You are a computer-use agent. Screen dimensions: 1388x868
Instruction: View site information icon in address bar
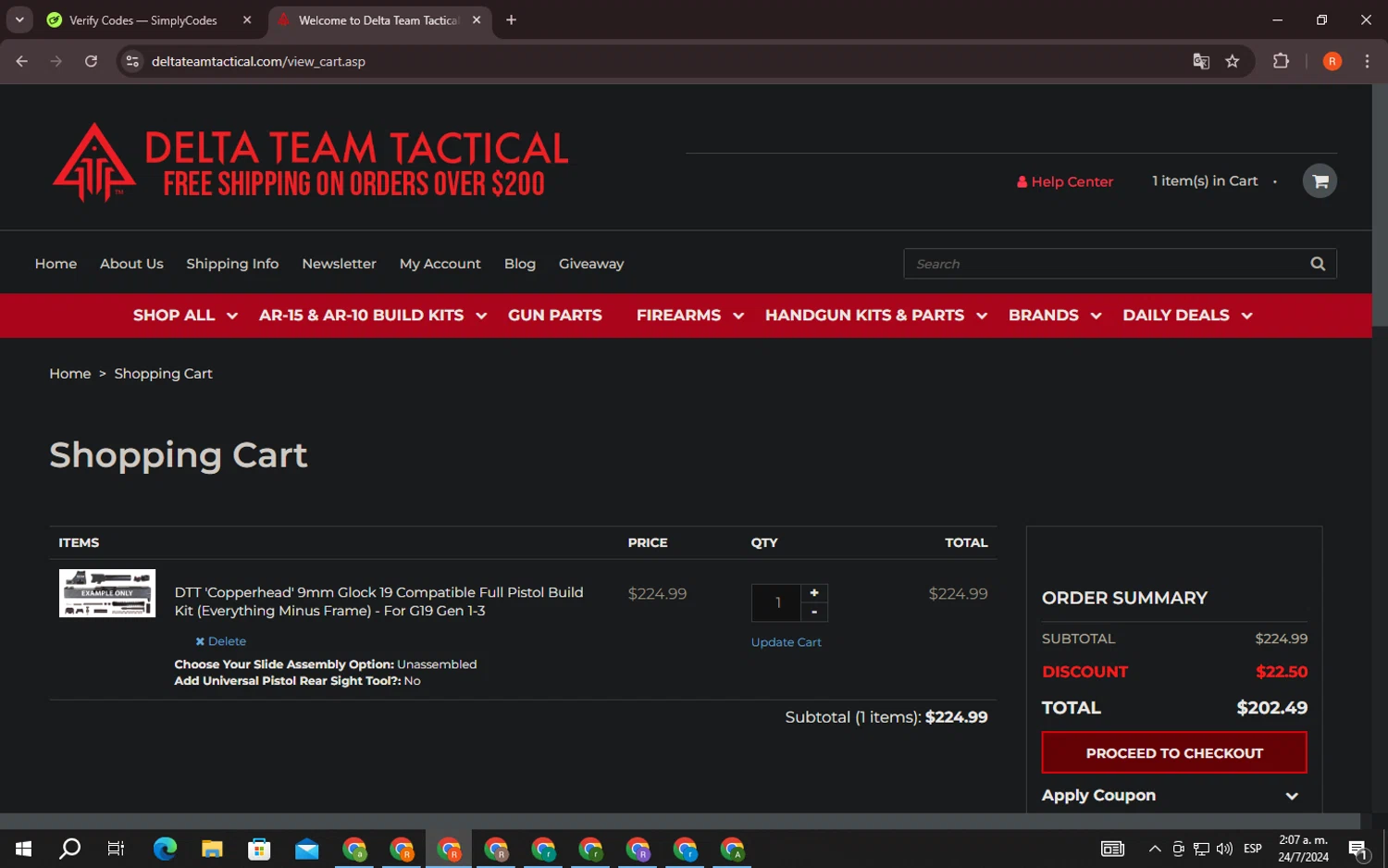coord(132,61)
